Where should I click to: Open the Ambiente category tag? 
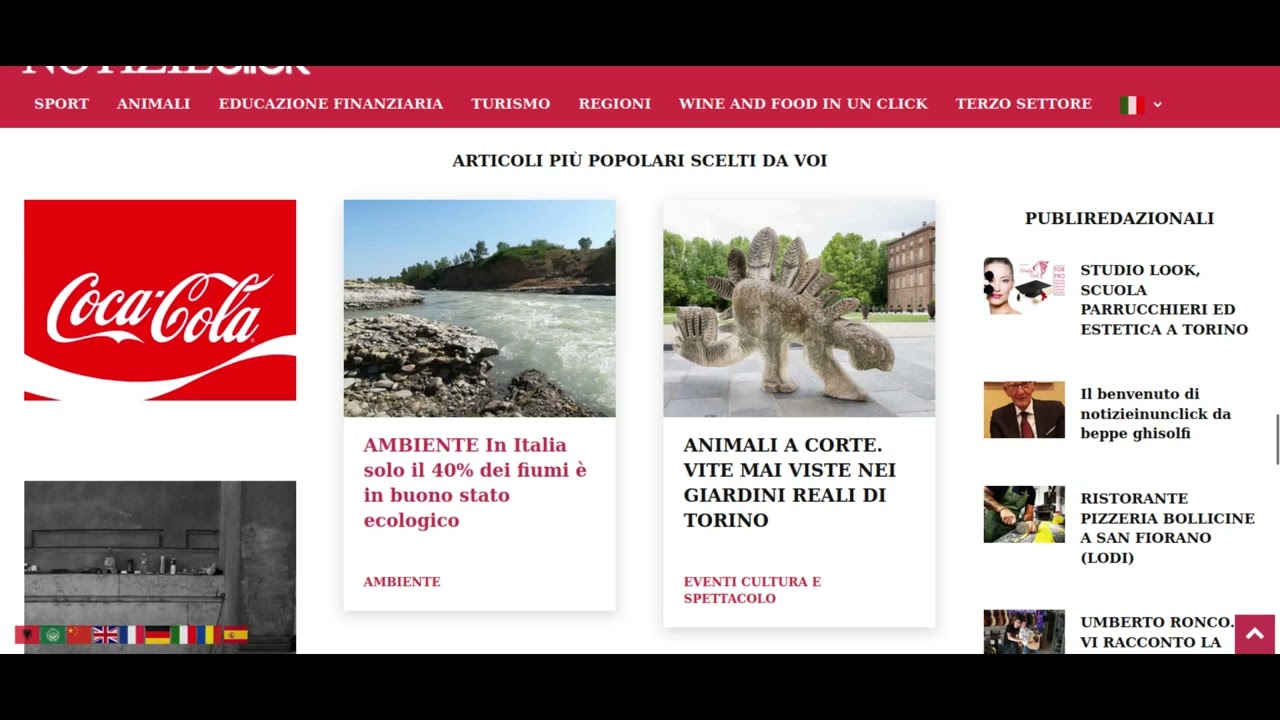(402, 582)
